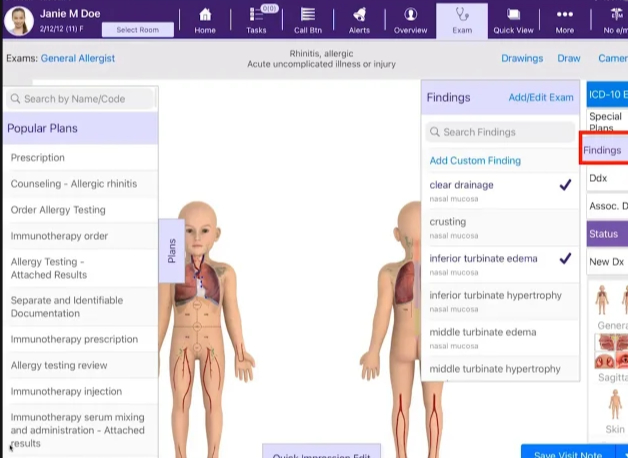Switch to the Ddx tab
Image resolution: width=628 pixels, height=458 pixels.
(599, 178)
